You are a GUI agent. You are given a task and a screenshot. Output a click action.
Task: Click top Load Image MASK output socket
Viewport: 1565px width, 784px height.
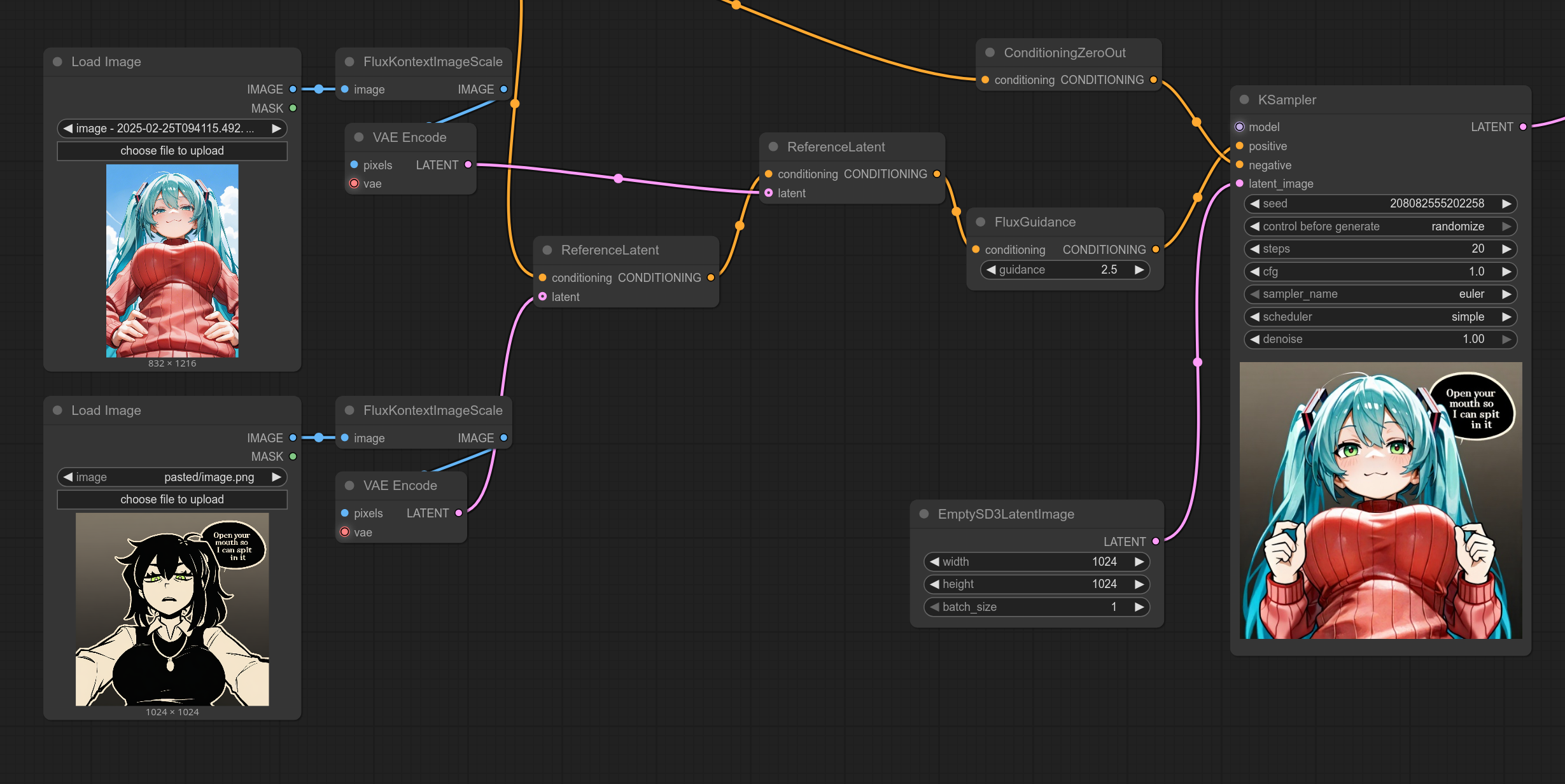293,108
